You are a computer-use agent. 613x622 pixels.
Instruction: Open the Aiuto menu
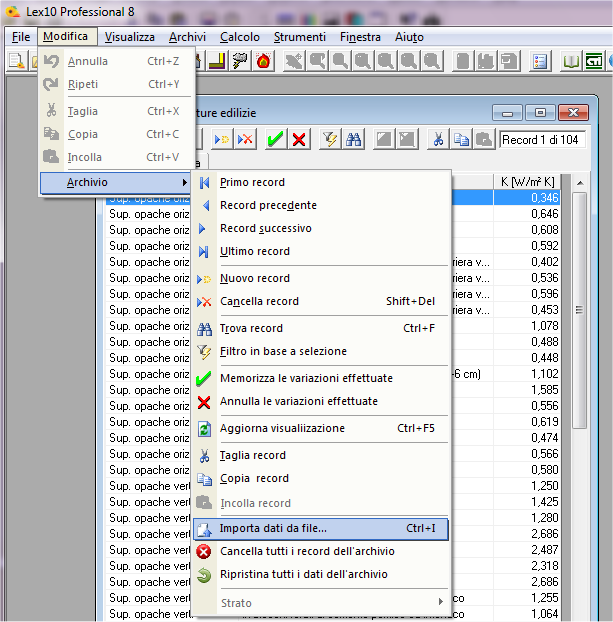pos(409,37)
